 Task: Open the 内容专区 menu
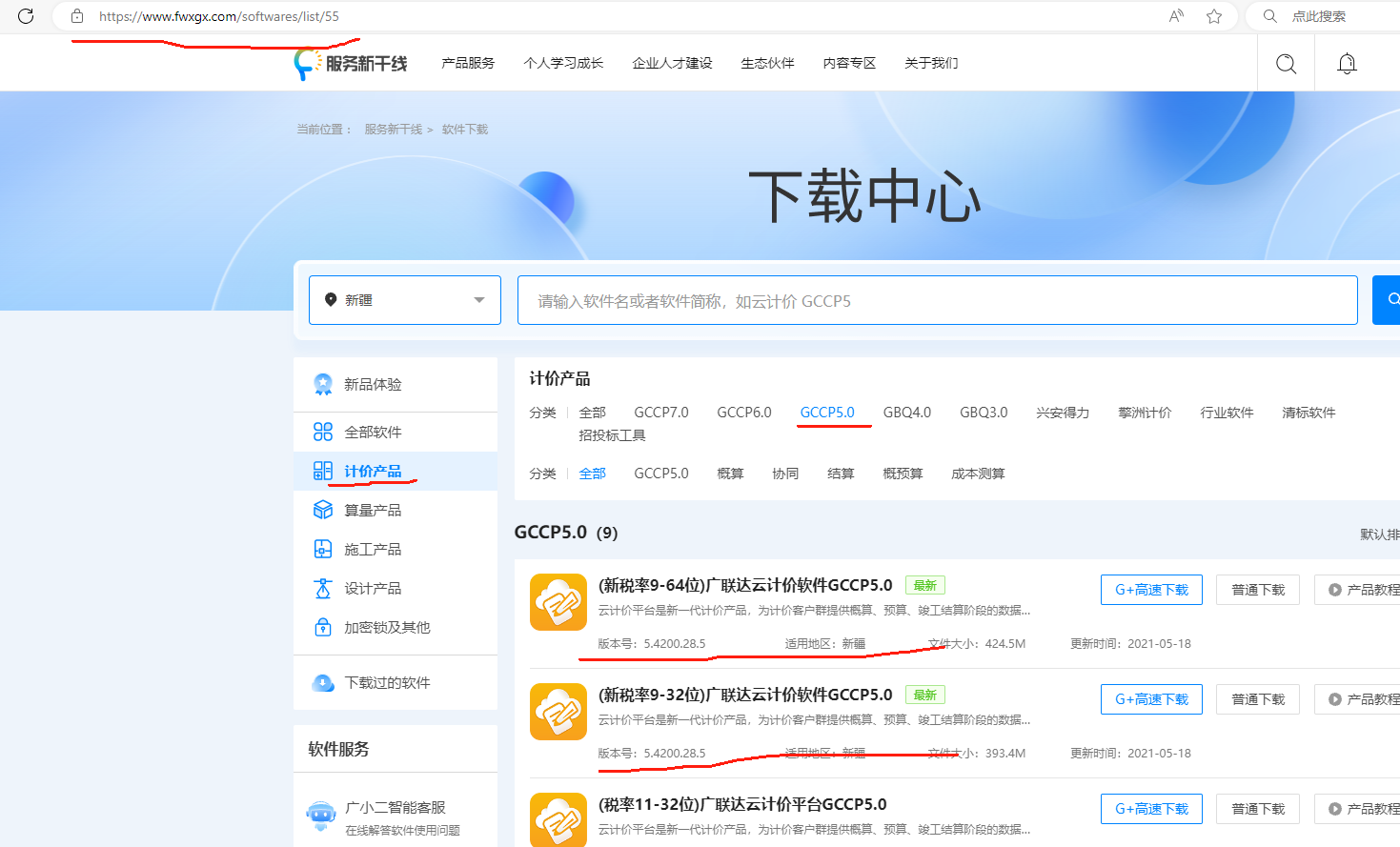point(849,63)
